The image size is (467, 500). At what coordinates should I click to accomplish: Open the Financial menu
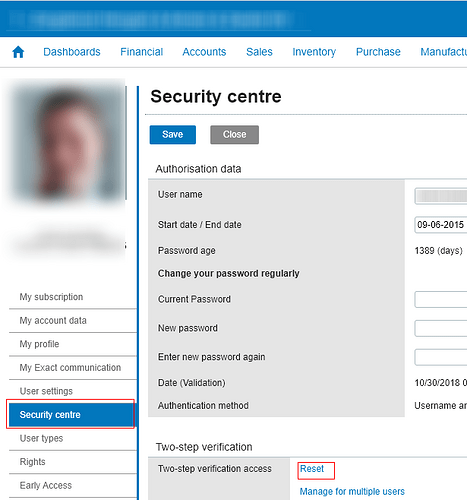(x=142, y=52)
